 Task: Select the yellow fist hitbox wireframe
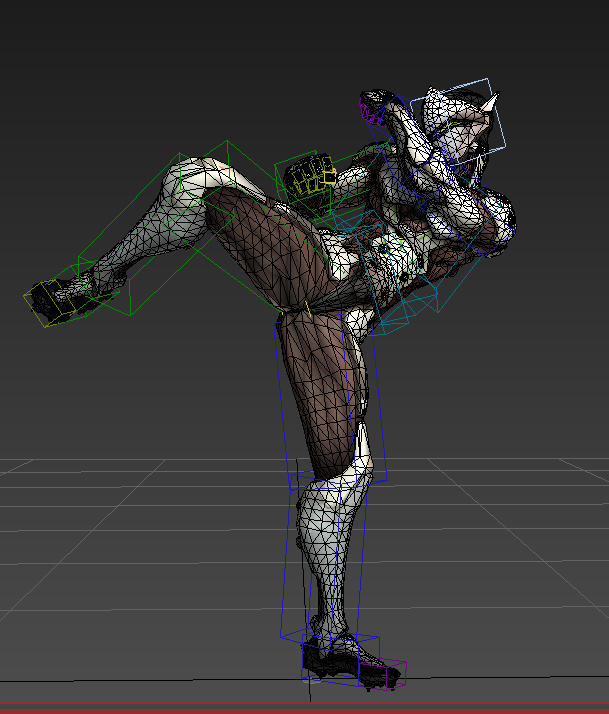point(313,175)
